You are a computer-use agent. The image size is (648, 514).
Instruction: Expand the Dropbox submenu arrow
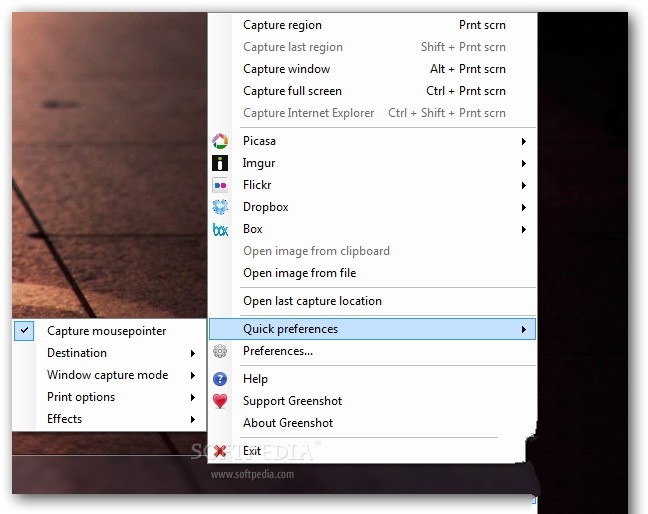click(x=524, y=207)
